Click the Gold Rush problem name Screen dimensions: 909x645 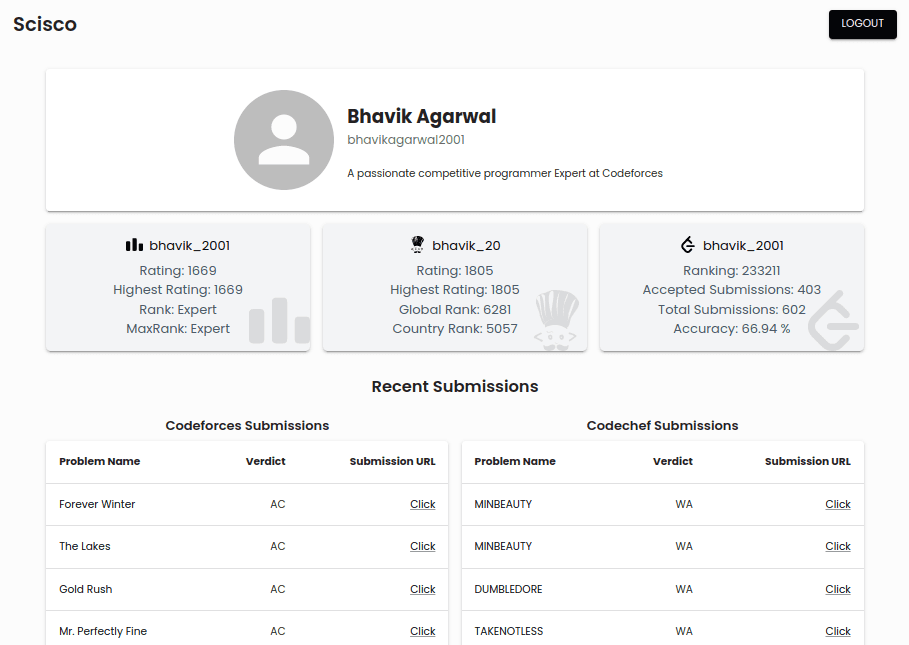[x=86, y=589]
